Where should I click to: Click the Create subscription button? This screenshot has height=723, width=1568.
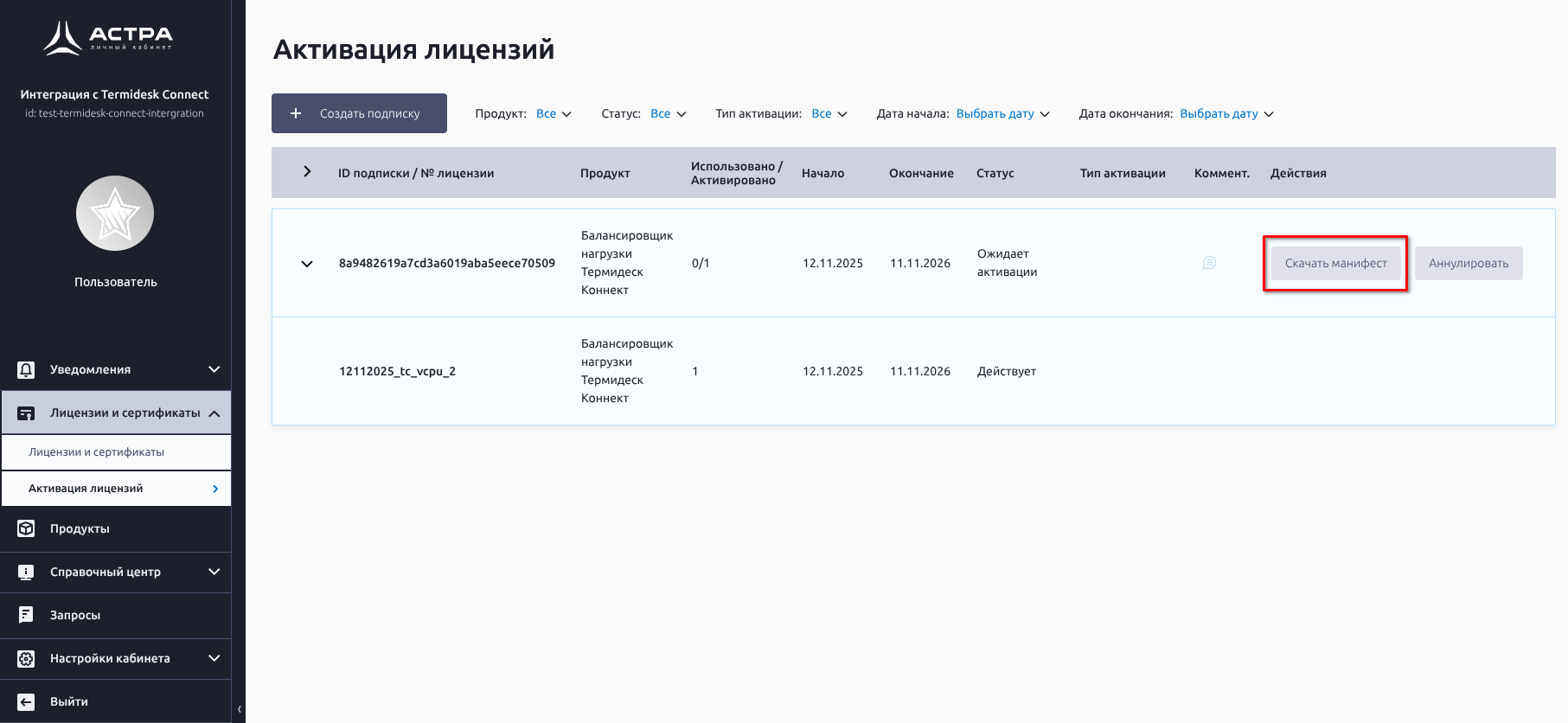click(x=359, y=113)
